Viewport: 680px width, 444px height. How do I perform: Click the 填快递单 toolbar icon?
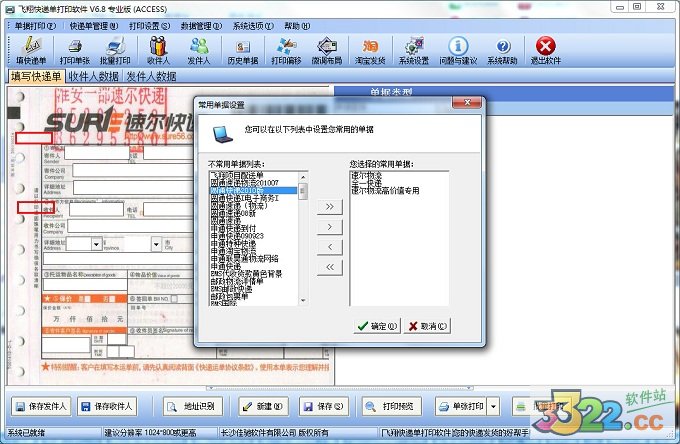tap(31, 51)
